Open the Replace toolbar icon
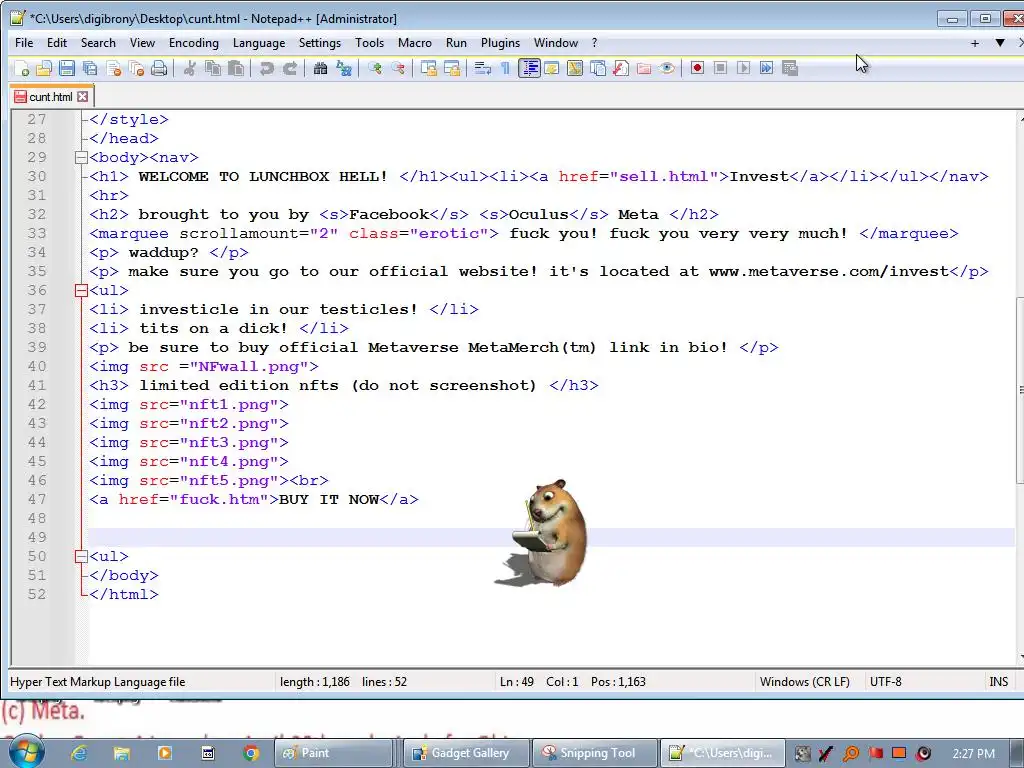This screenshot has width=1024, height=768. (x=344, y=68)
